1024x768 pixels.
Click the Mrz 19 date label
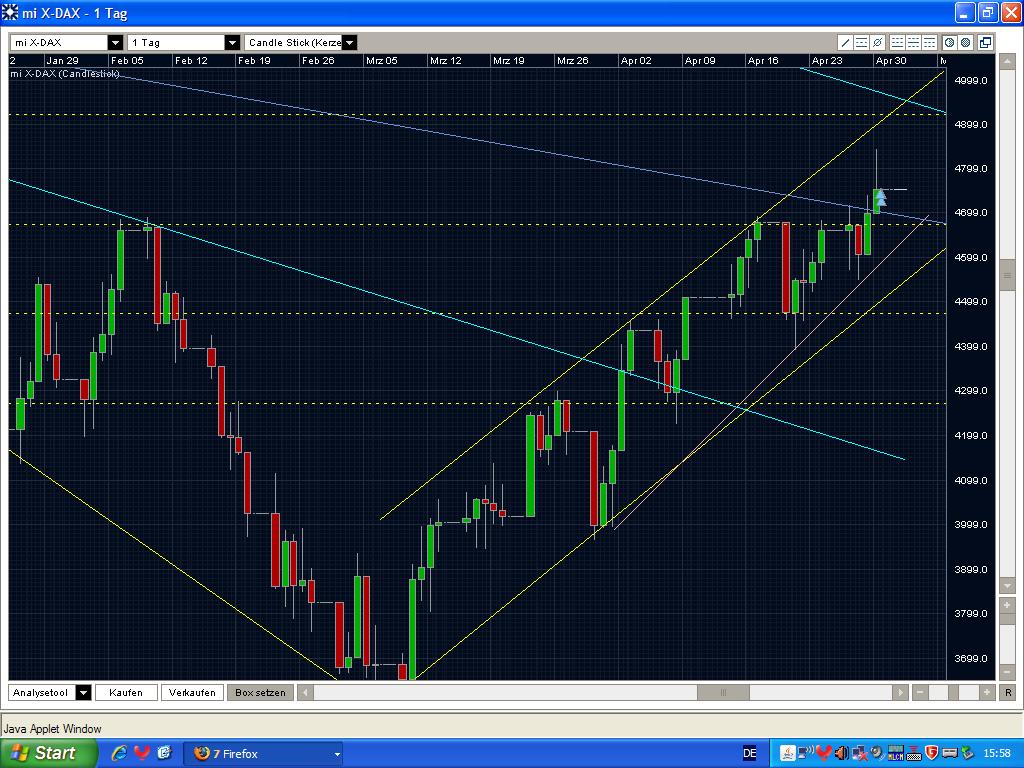tap(509, 61)
